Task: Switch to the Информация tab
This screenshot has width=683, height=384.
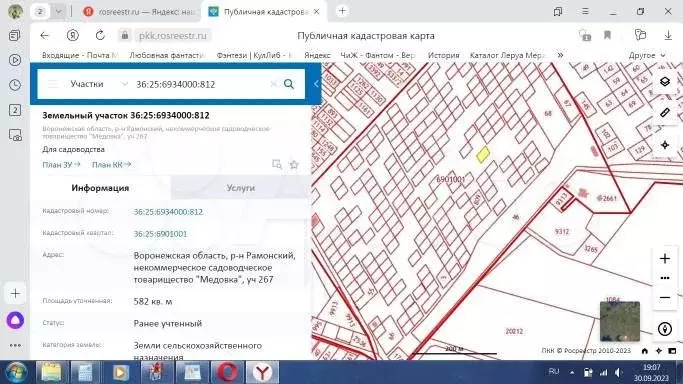Action: (x=100, y=188)
